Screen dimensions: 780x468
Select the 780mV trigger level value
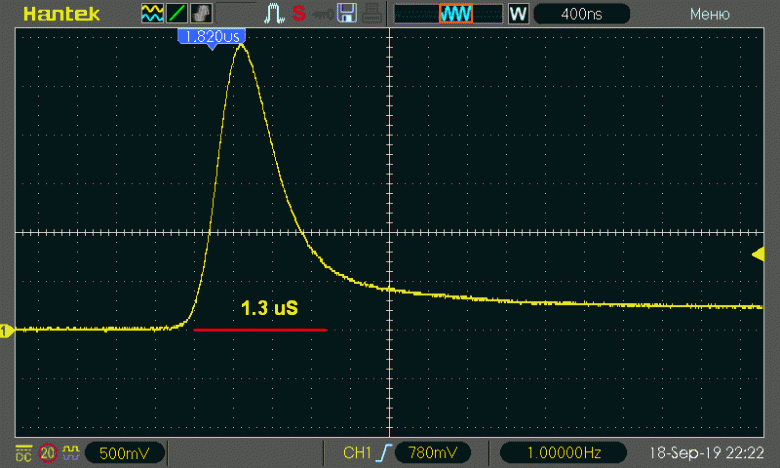[x=432, y=453]
